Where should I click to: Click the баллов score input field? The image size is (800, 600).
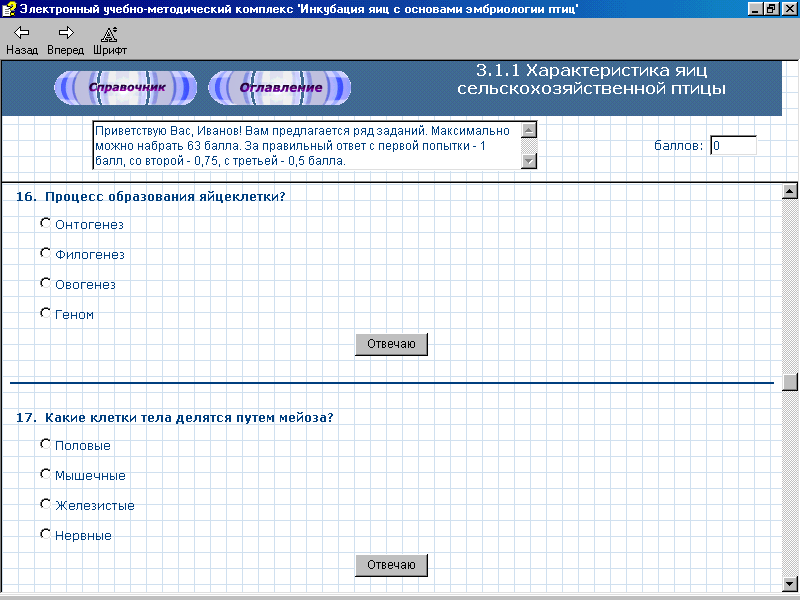tap(733, 146)
